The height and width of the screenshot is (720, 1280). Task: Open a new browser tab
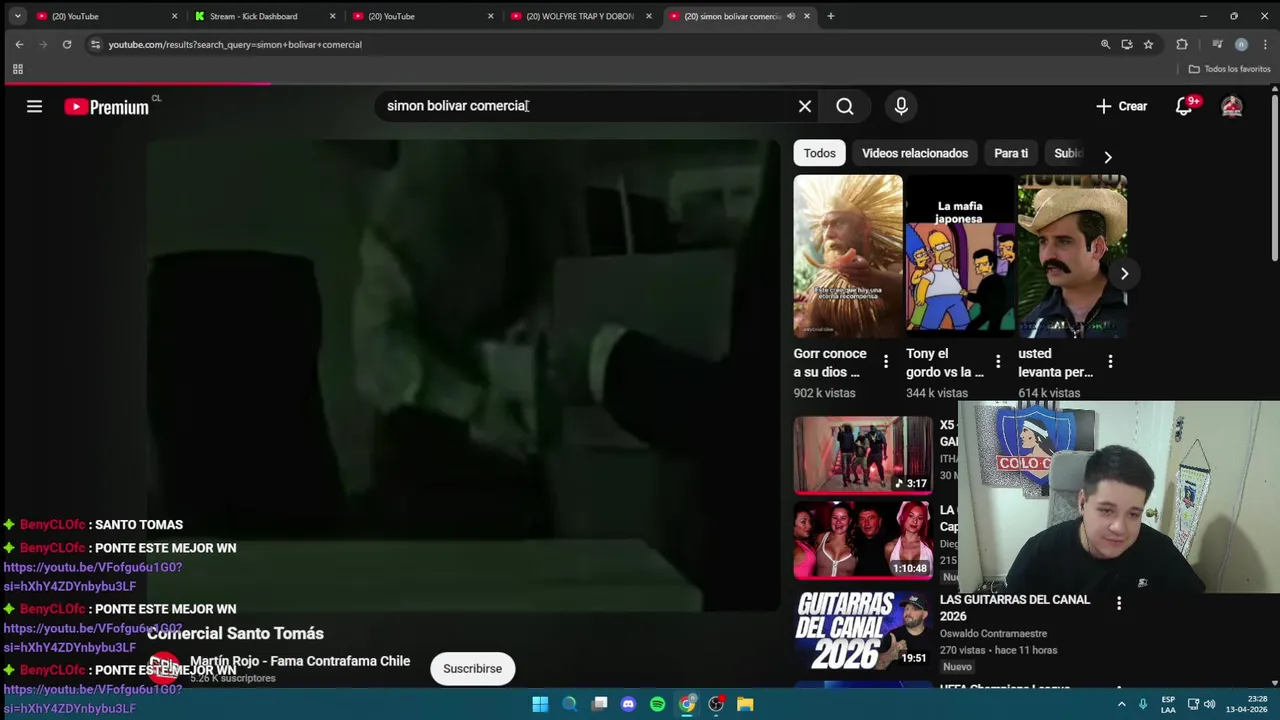point(830,16)
